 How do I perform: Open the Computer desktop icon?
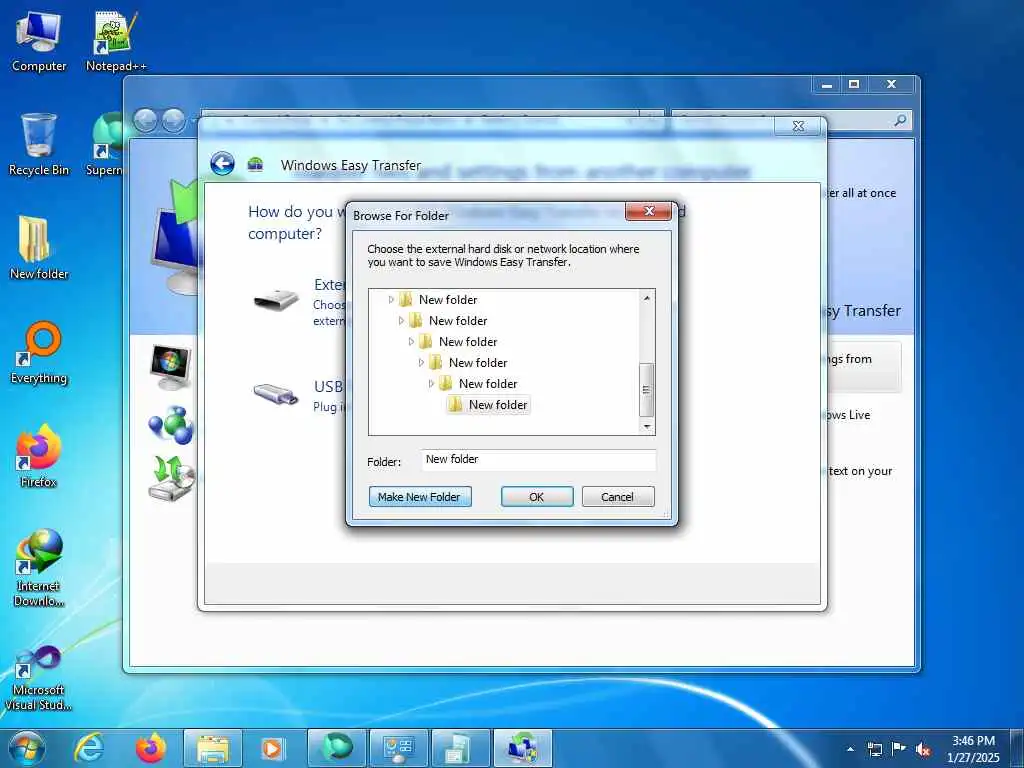coord(39,40)
